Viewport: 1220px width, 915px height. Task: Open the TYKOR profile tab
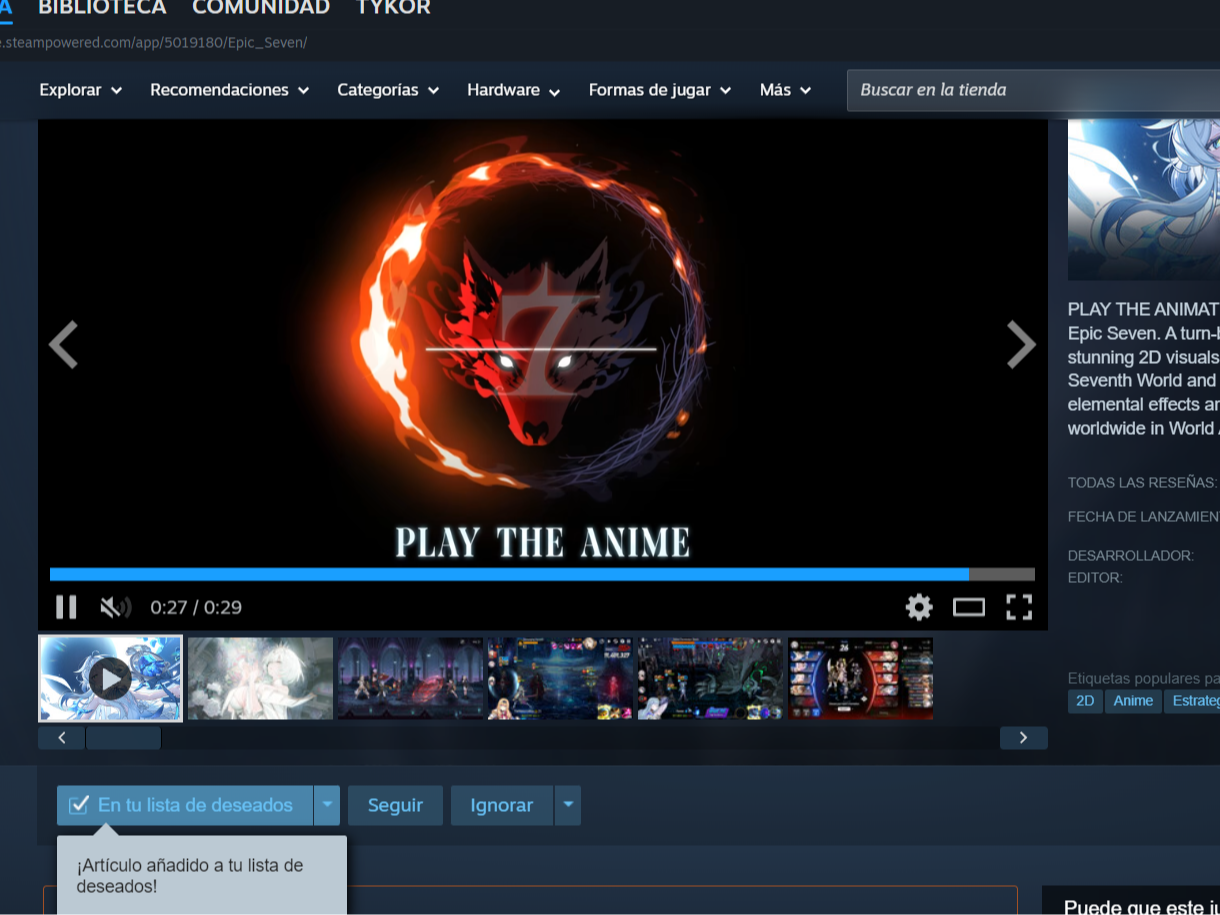click(394, 8)
